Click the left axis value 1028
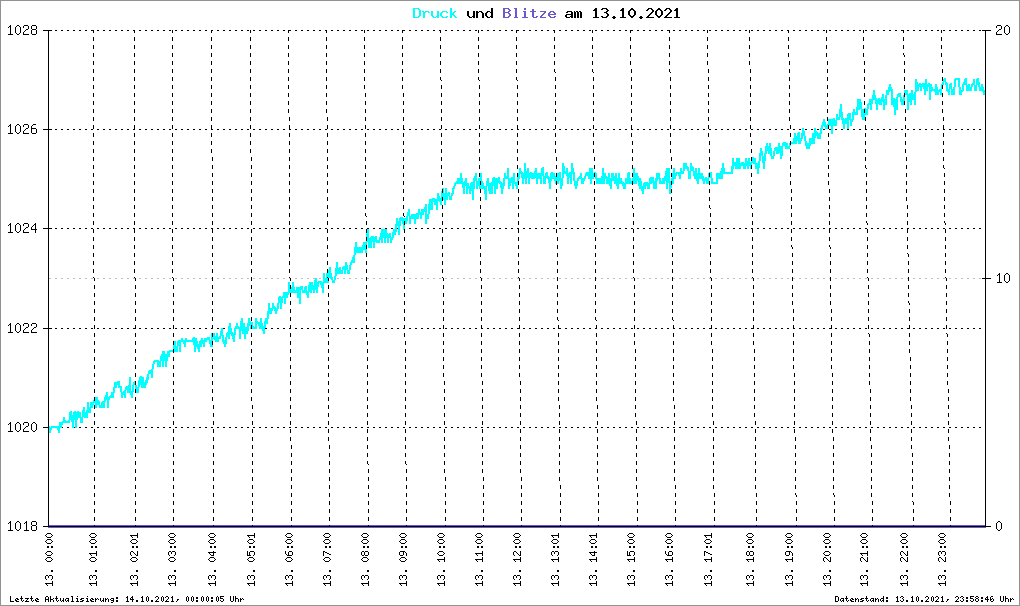 coord(22,31)
